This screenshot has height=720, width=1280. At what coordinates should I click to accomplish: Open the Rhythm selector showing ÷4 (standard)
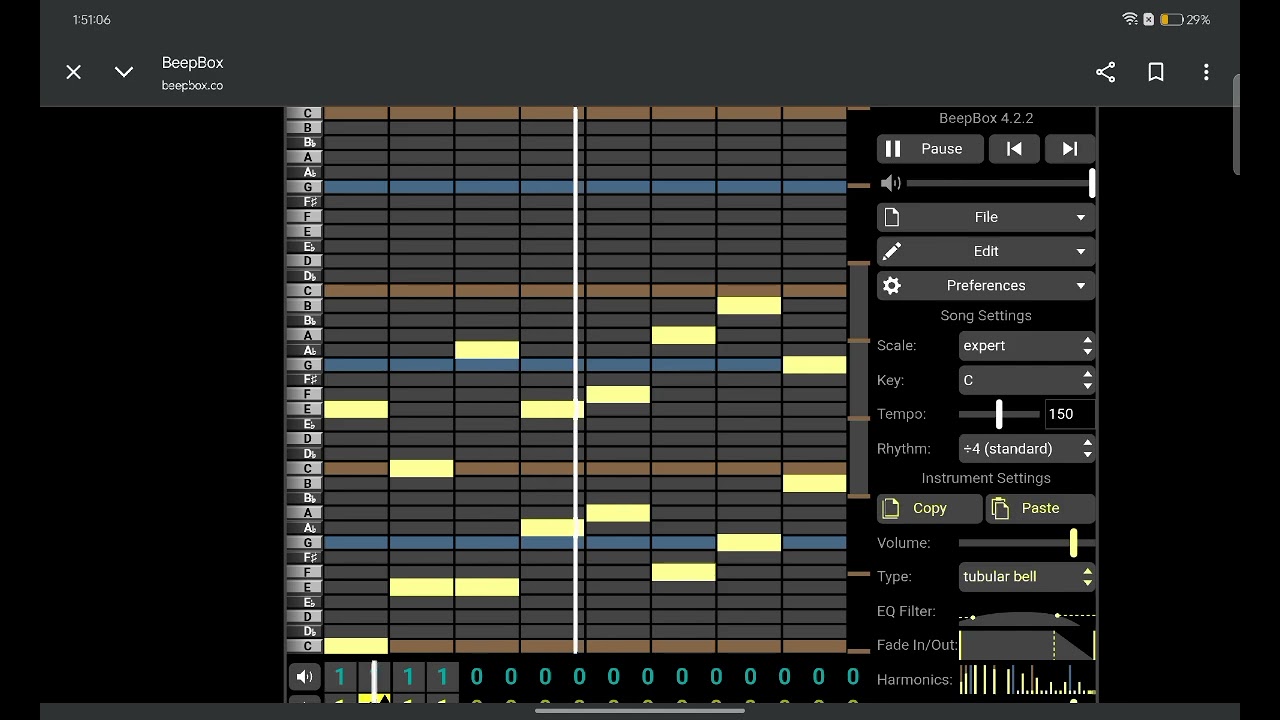pos(1026,449)
